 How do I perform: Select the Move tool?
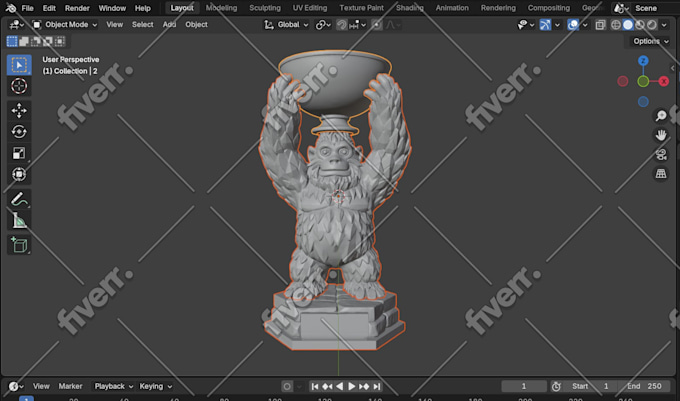[x=19, y=111]
